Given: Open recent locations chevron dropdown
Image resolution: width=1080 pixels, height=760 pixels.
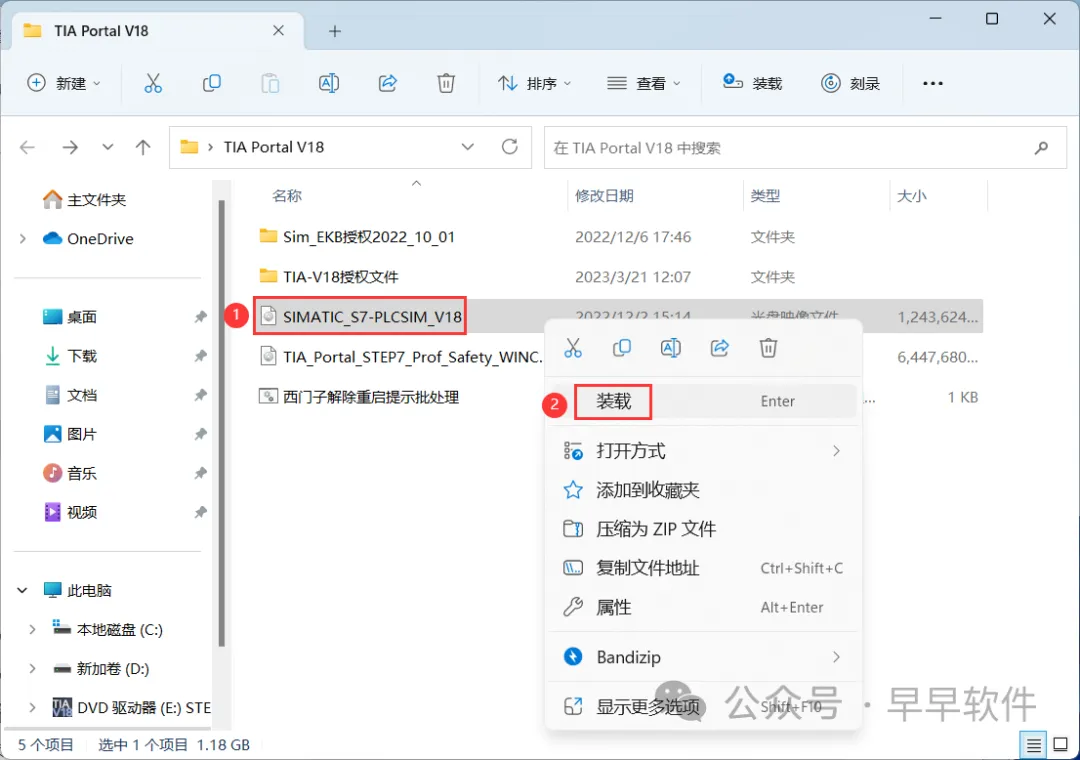Looking at the screenshot, I should [x=107, y=147].
